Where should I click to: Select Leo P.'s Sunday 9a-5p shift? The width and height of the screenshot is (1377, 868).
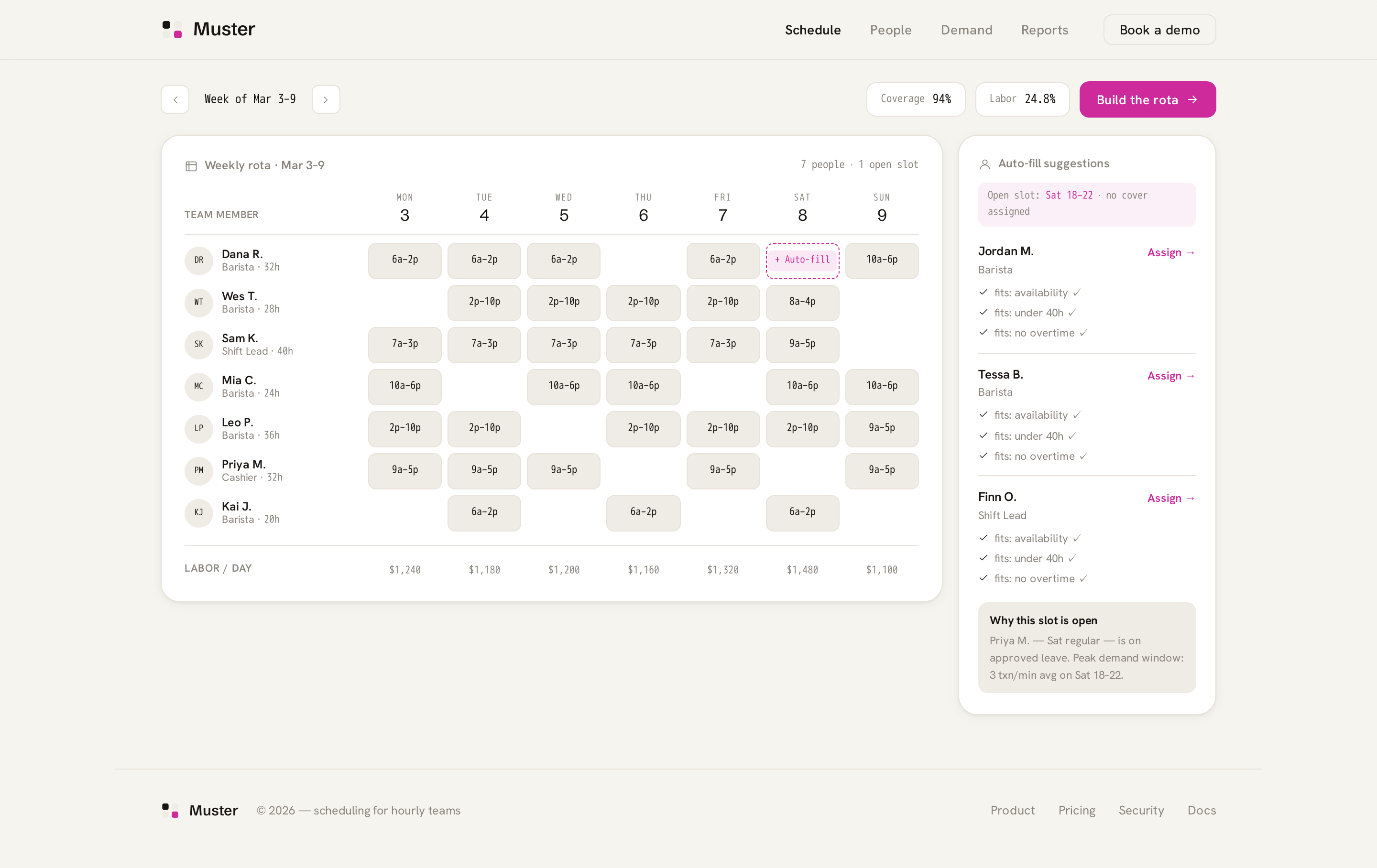(x=882, y=428)
